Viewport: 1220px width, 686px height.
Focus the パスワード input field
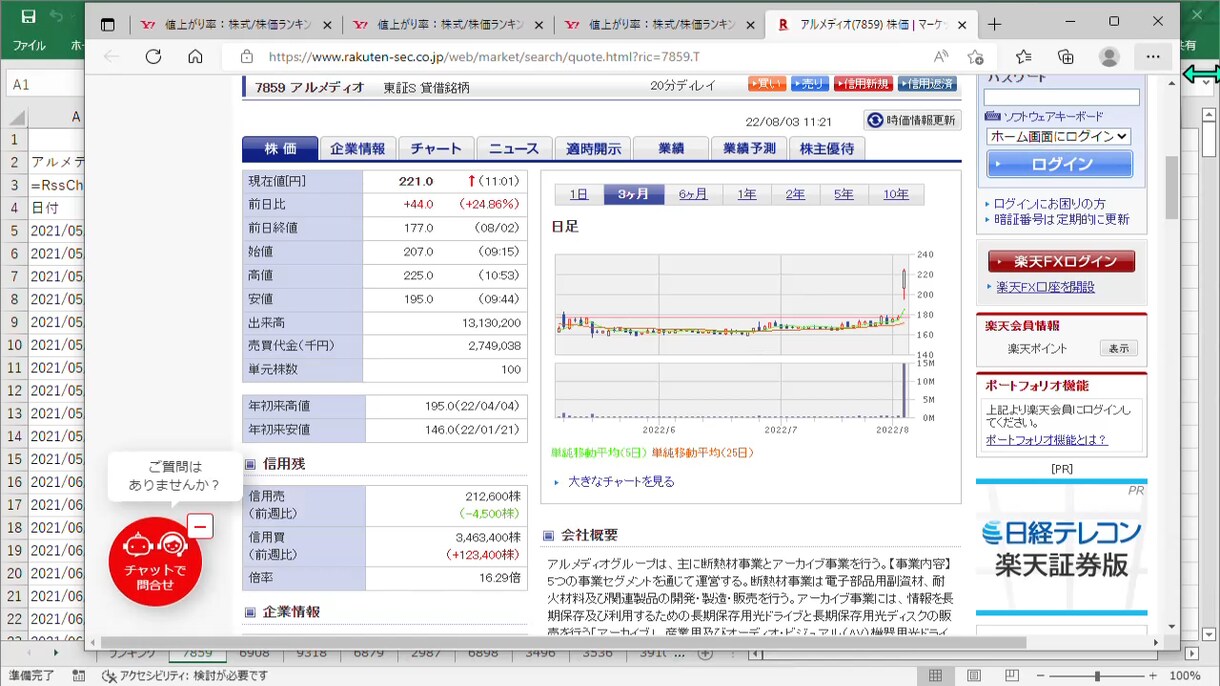tap(1061, 97)
